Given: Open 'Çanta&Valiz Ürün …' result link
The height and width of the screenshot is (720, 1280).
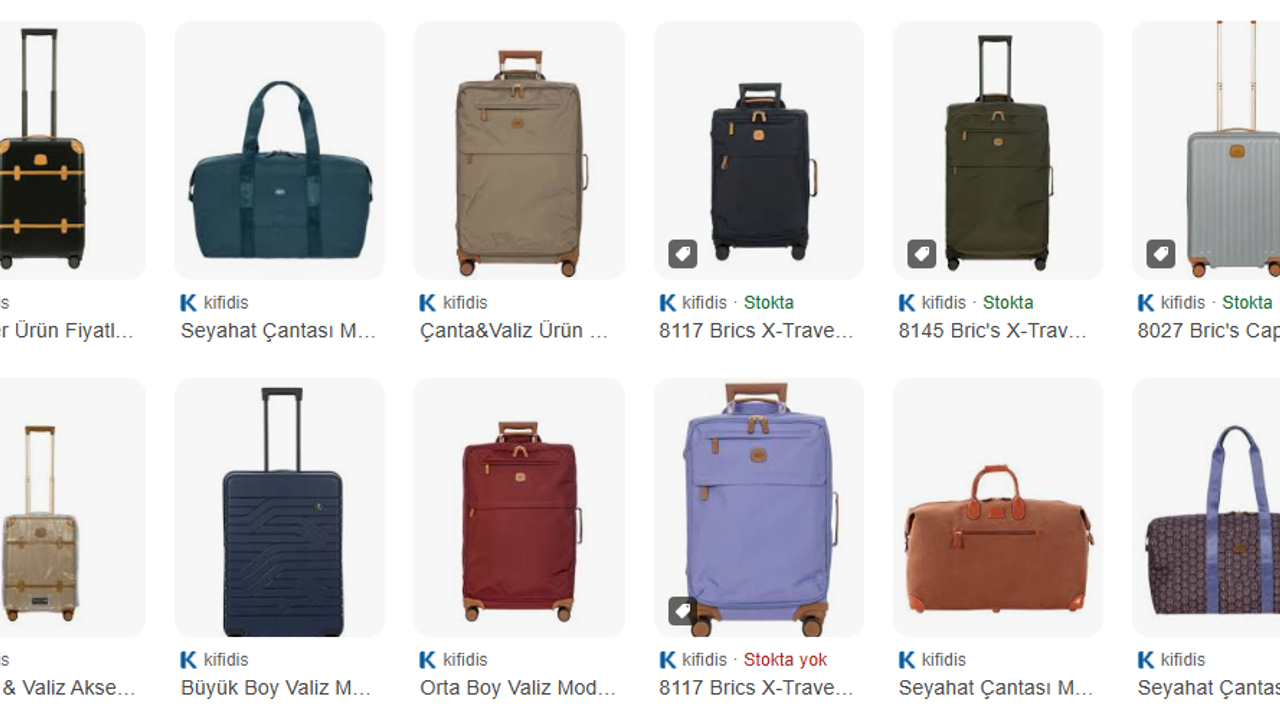Looking at the screenshot, I should coord(514,331).
